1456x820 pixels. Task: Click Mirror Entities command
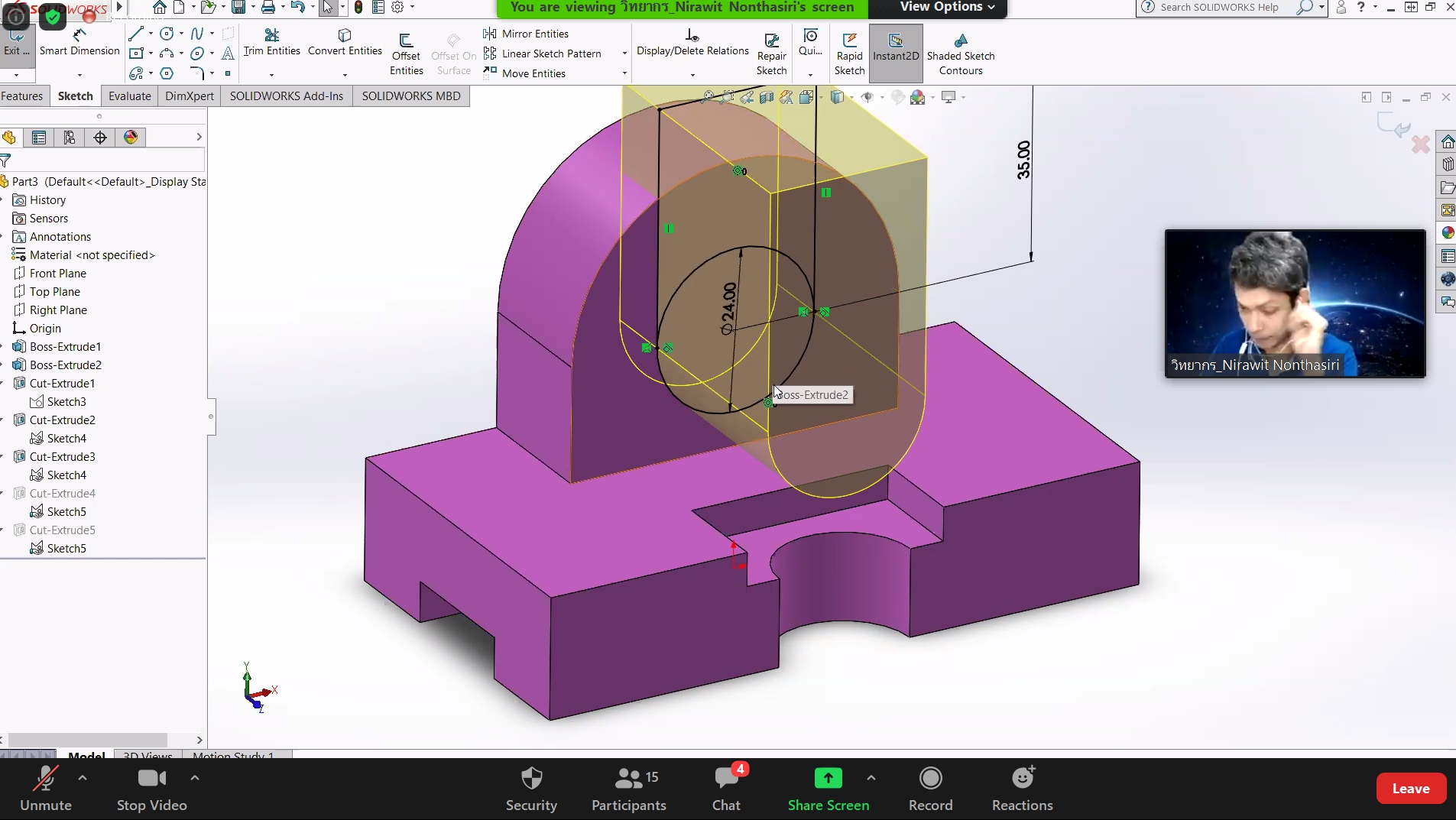tap(527, 34)
